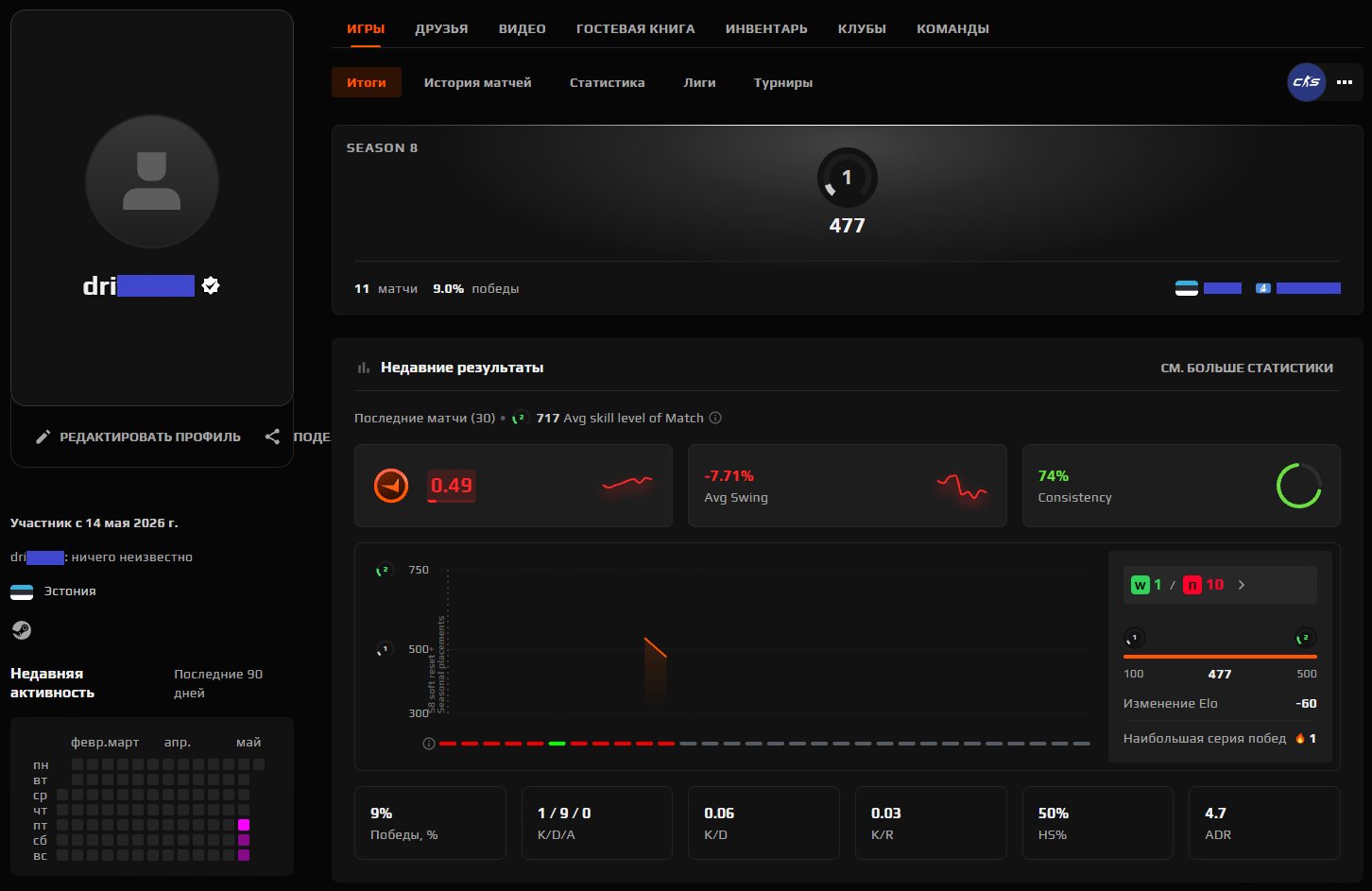Click СМ. БОЛЬШЕ СТАТИСТИКИ link
1372x891 pixels.
[1246, 368]
